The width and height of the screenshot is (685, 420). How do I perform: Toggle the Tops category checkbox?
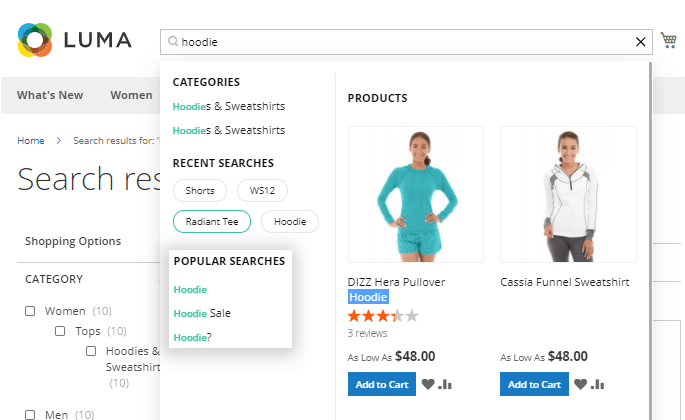click(x=61, y=331)
